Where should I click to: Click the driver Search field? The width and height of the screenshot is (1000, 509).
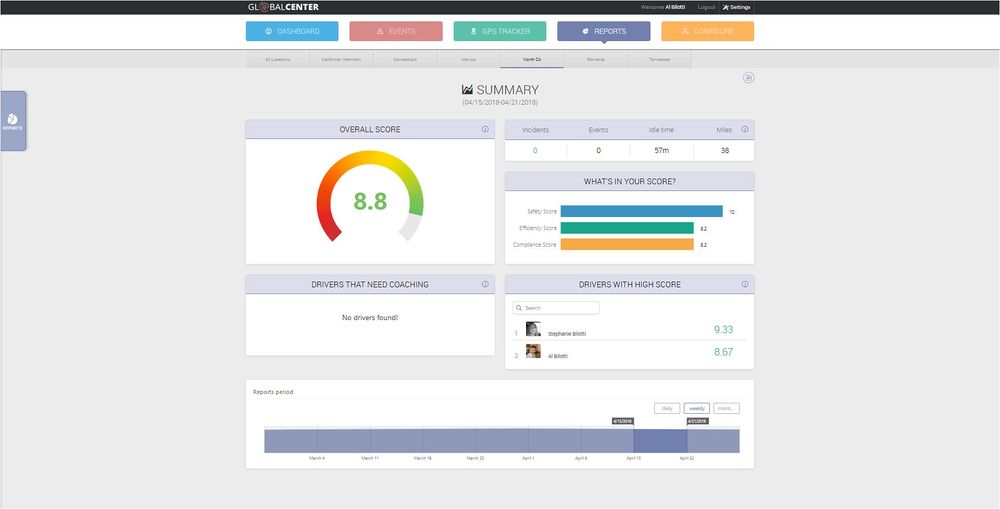pyautogui.click(x=556, y=308)
